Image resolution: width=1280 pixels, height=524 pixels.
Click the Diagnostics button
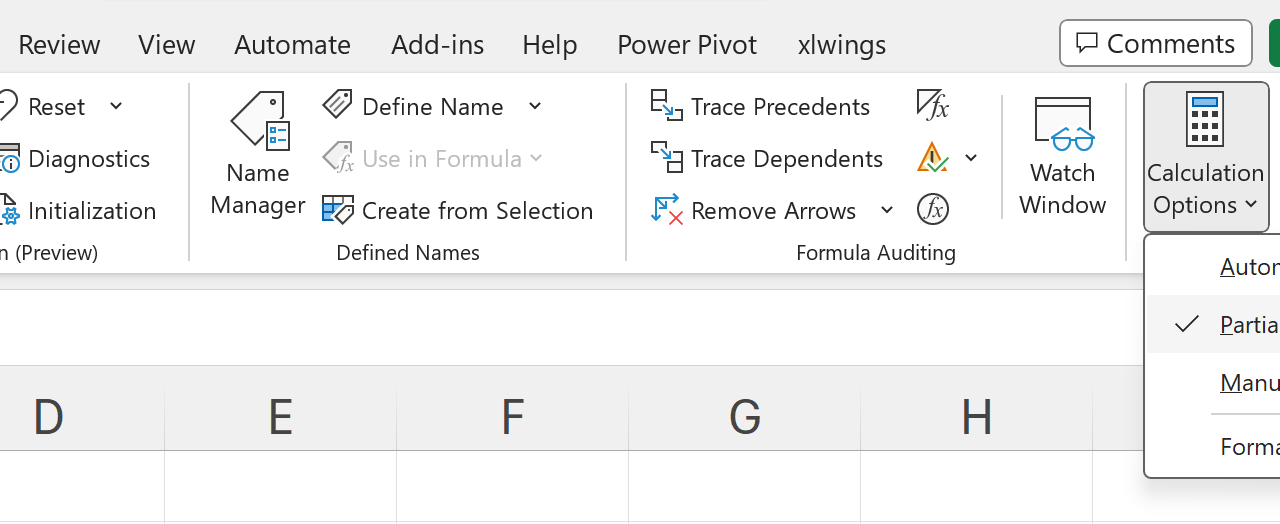(88, 158)
